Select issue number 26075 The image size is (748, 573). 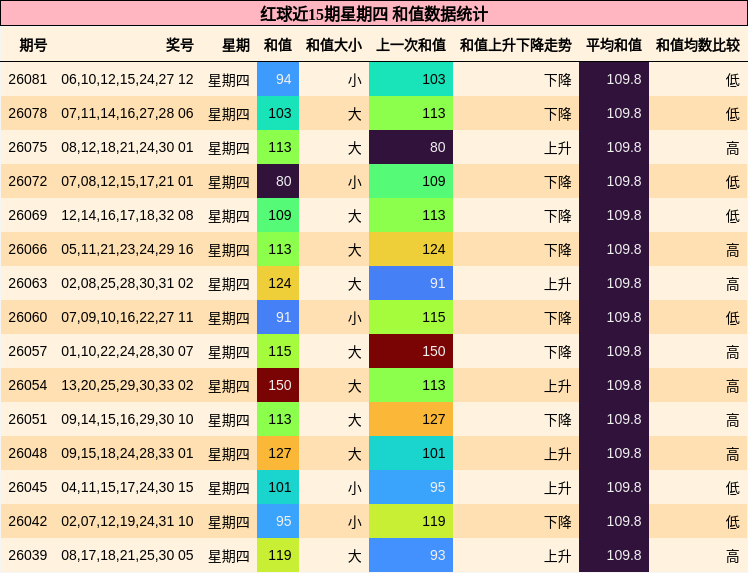coord(28,147)
